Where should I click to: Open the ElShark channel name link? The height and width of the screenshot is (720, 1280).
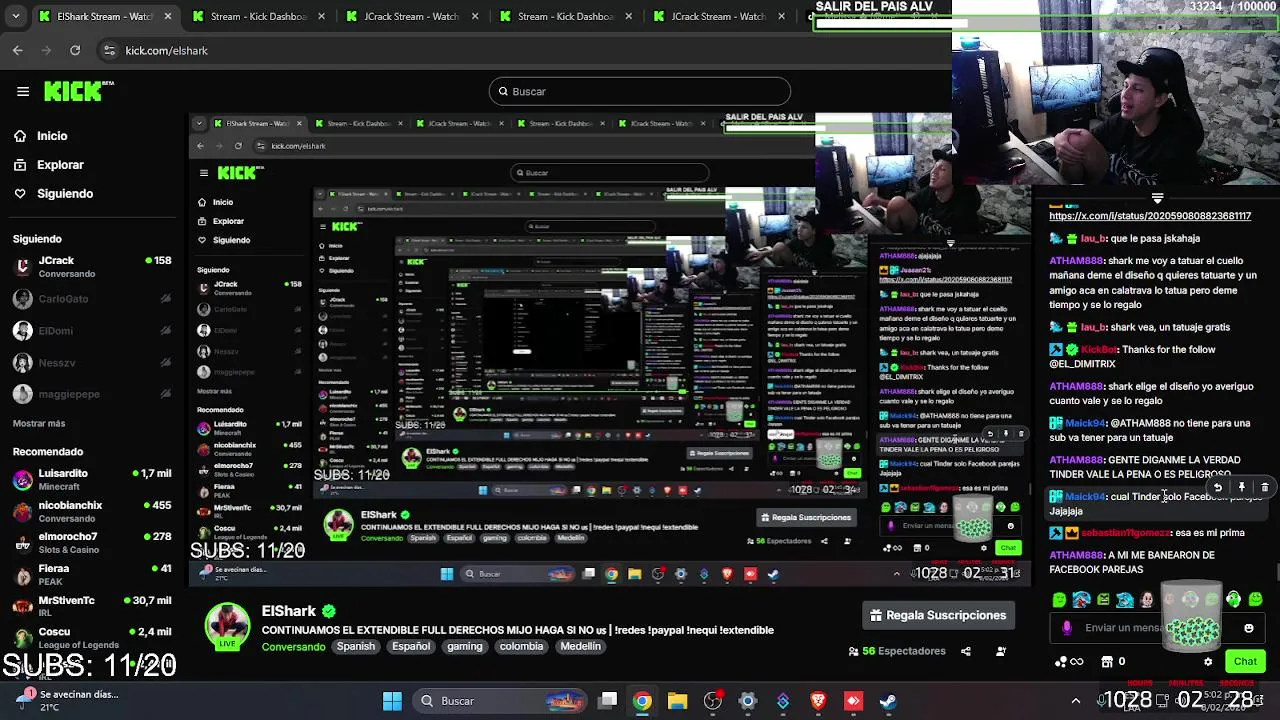point(289,611)
